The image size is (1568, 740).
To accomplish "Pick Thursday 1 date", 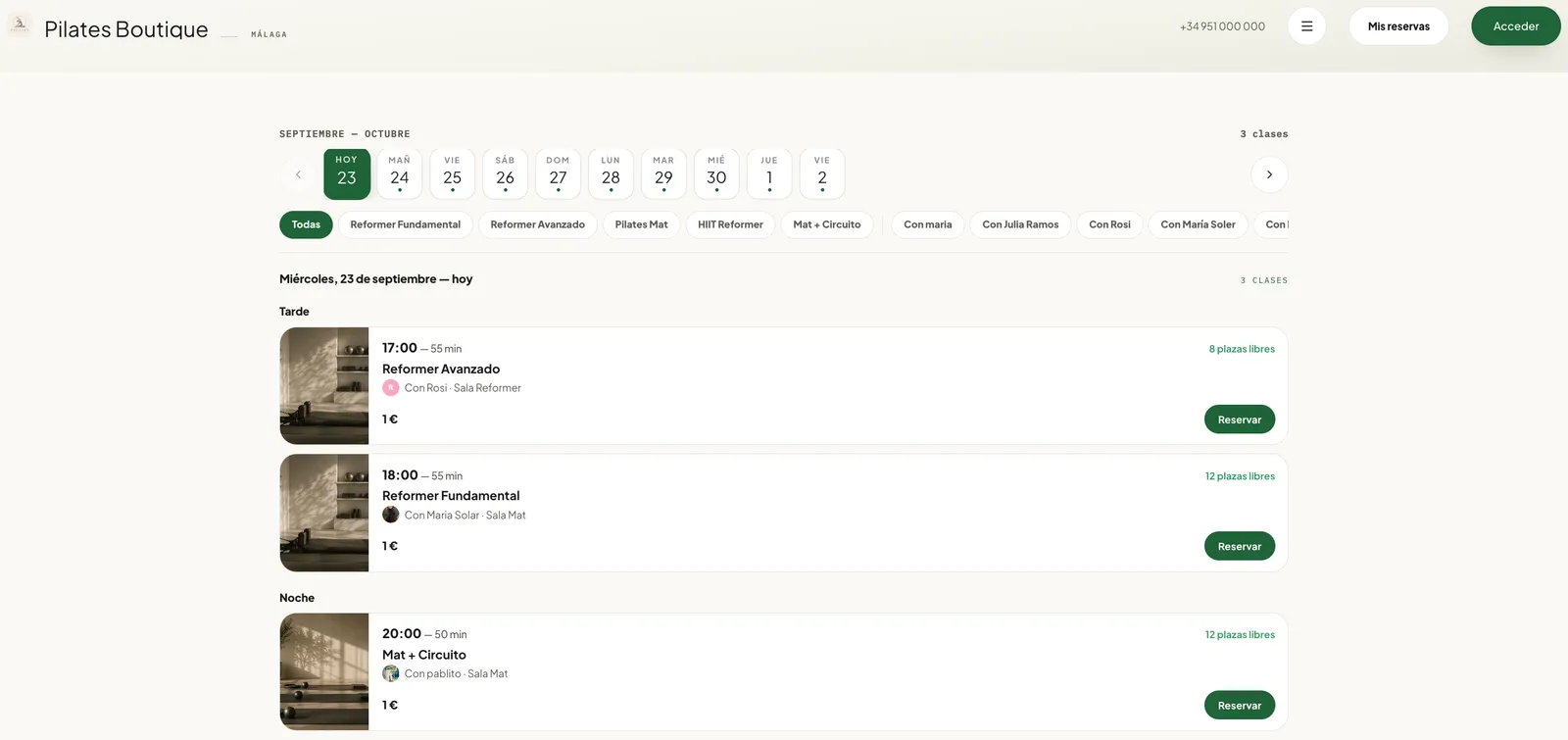I will [x=769, y=174].
